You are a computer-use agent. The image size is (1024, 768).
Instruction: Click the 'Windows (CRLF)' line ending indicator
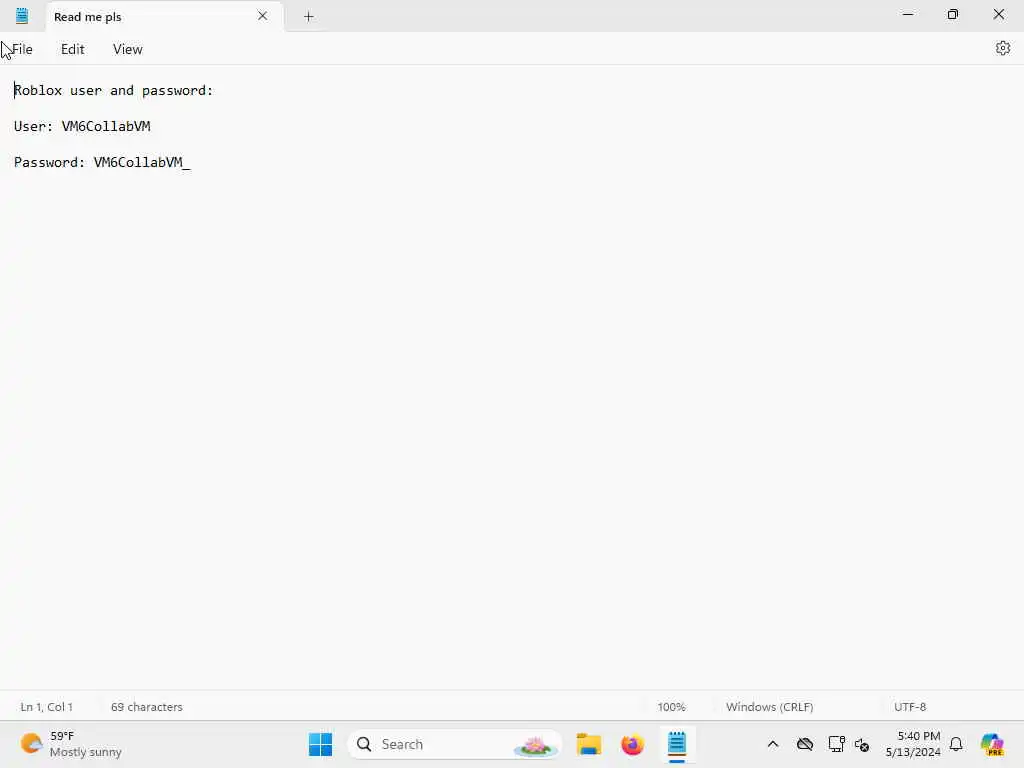(769, 707)
